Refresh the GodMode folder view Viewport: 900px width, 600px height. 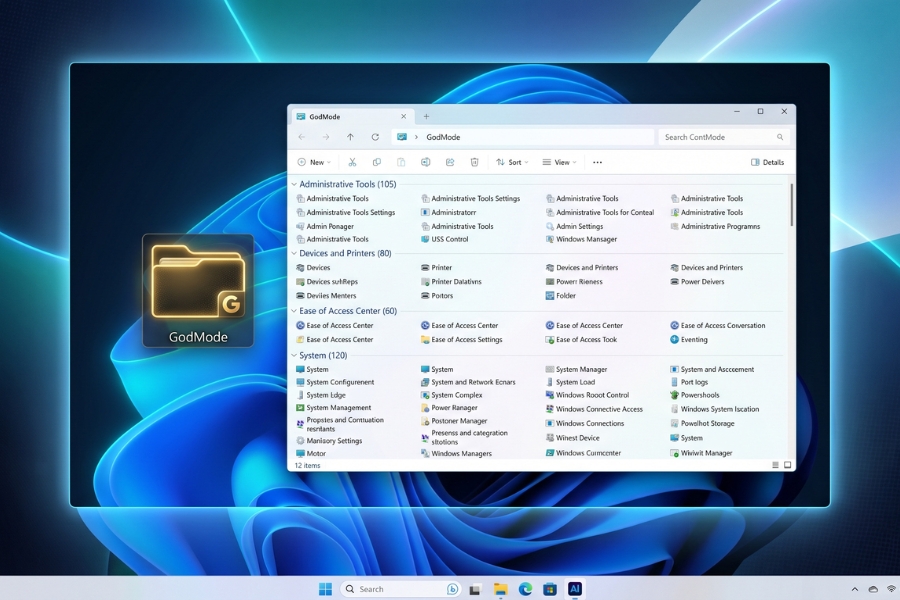[x=375, y=137]
